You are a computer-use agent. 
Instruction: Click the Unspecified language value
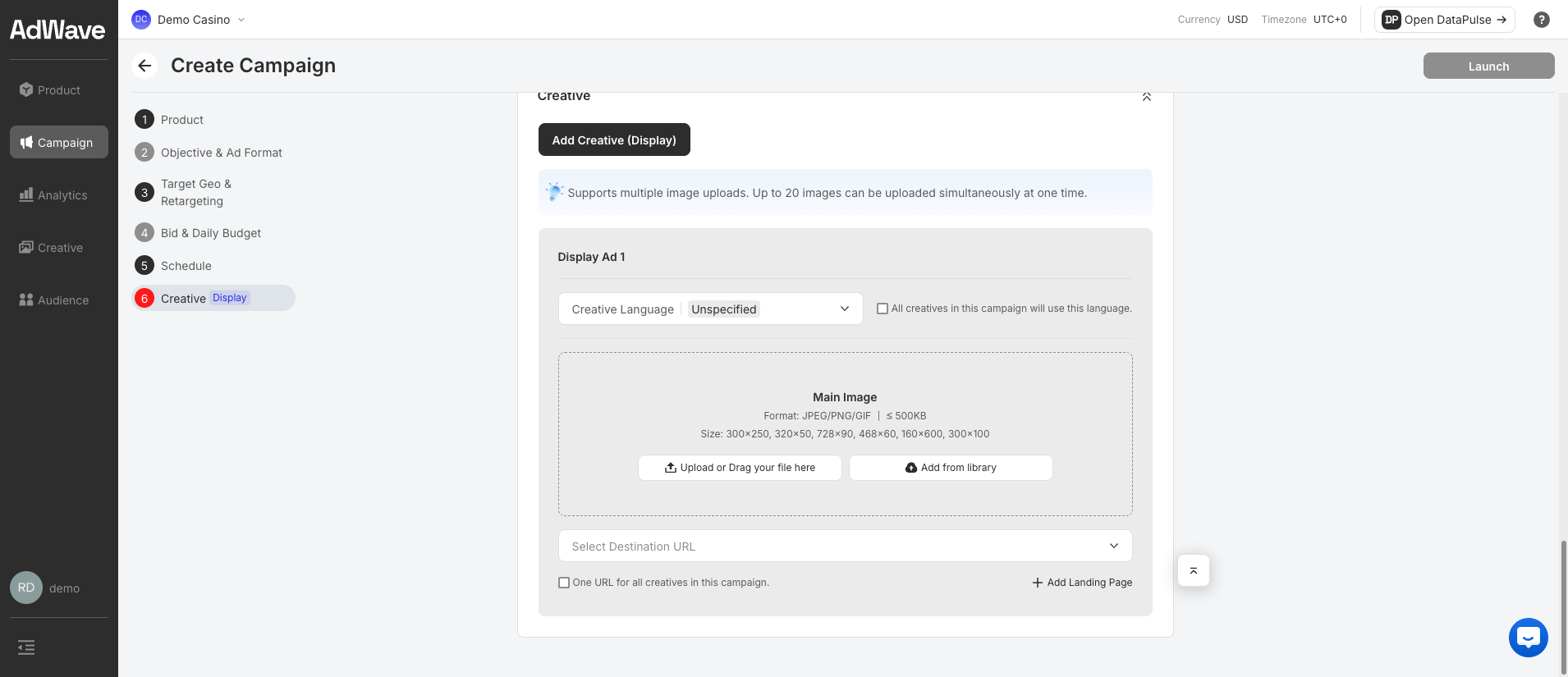coord(723,309)
